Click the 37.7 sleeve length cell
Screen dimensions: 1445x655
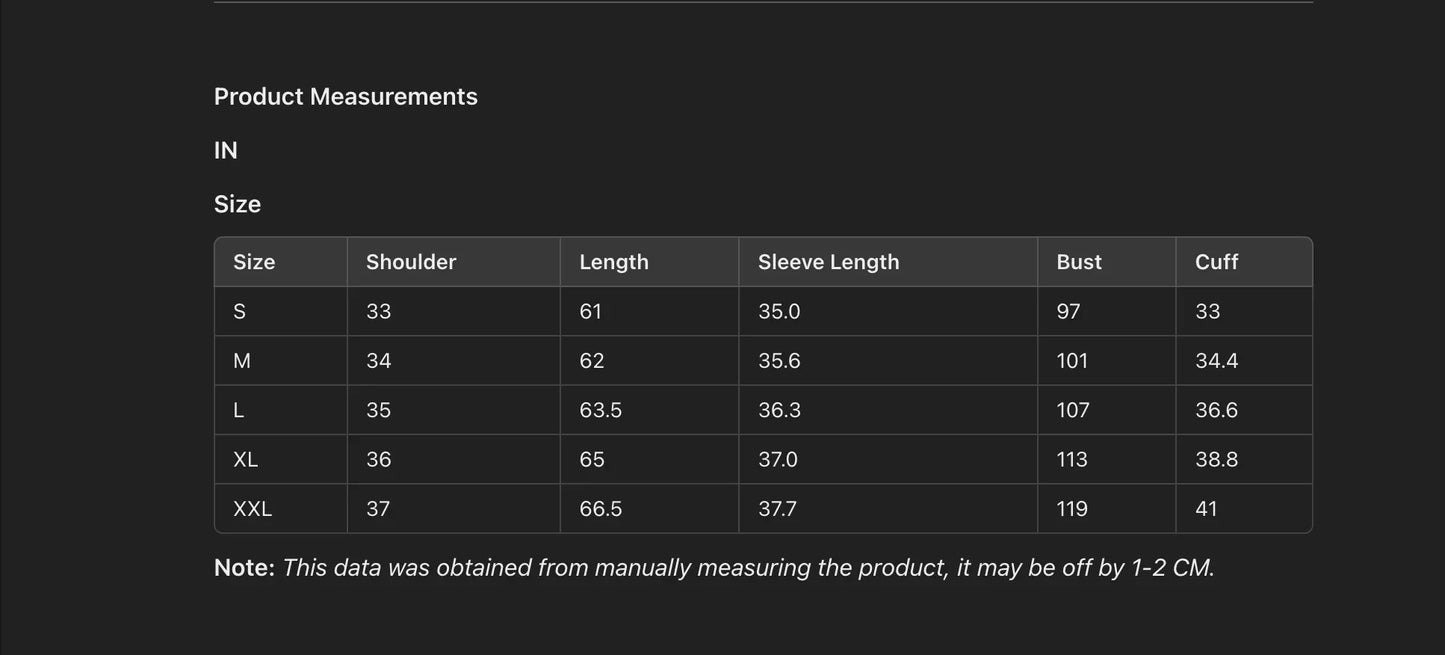pyautogui.click(x=777, y=509)
